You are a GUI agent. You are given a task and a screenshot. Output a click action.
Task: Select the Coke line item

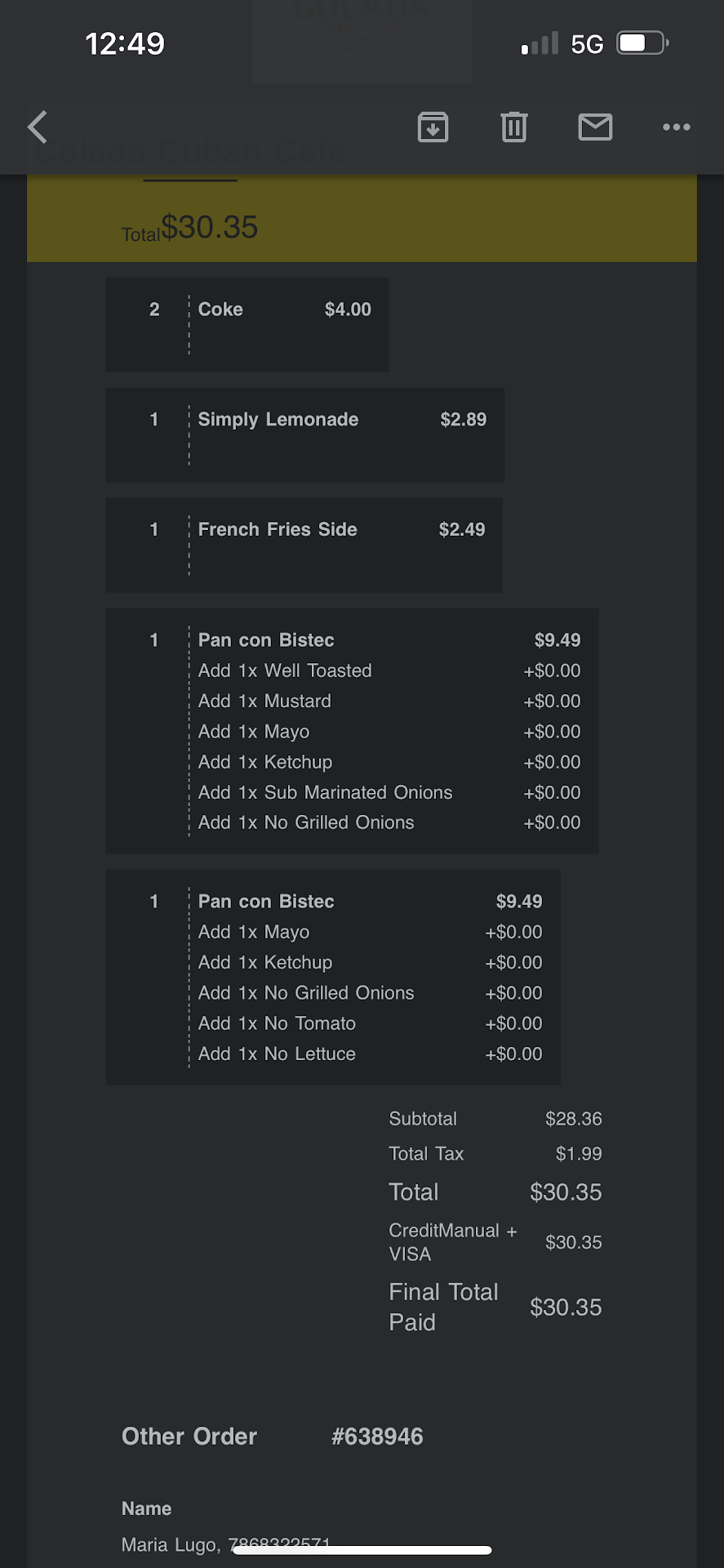point(247,310)
